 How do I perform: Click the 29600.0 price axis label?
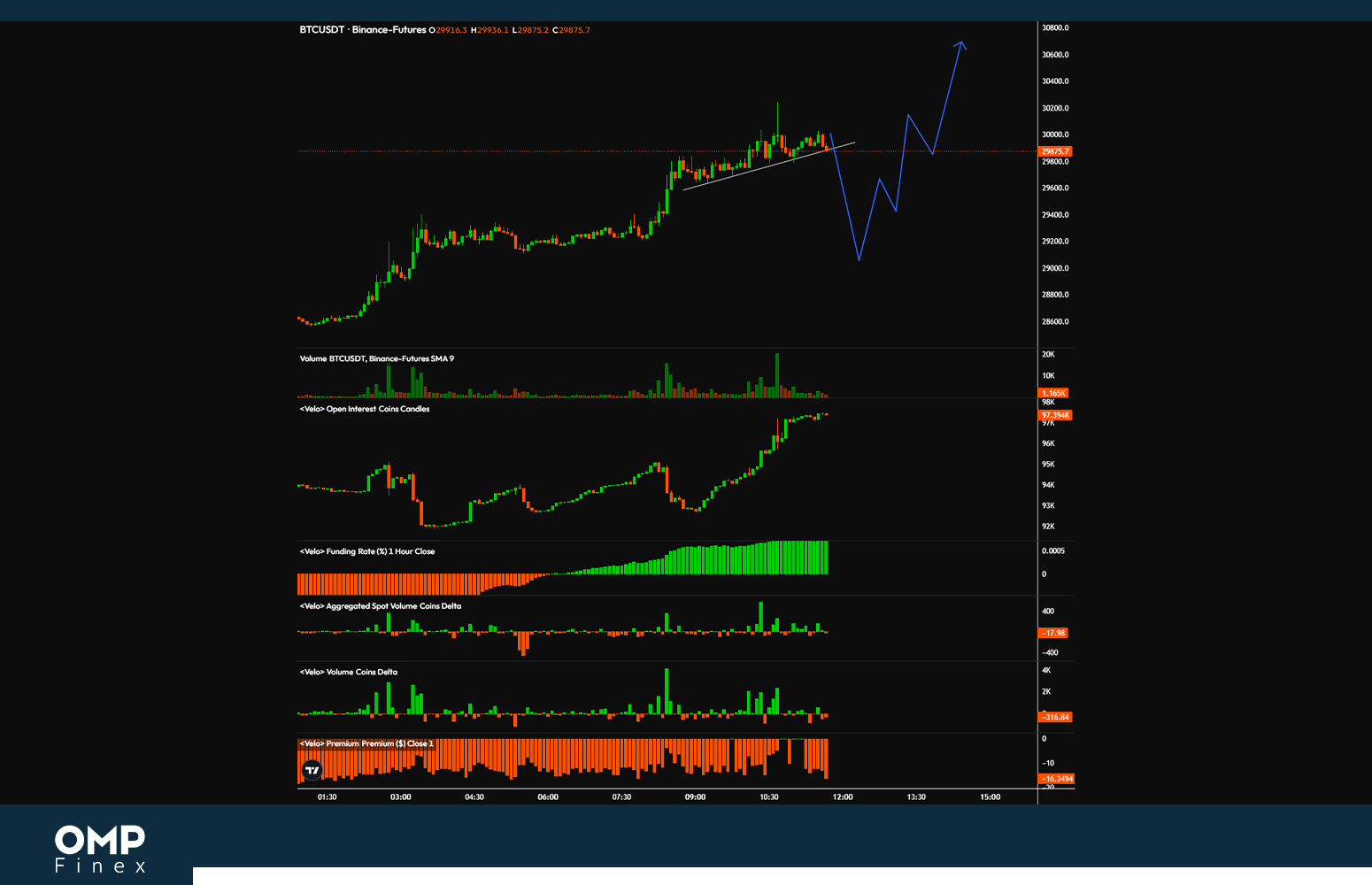(x=1055, y=188)
